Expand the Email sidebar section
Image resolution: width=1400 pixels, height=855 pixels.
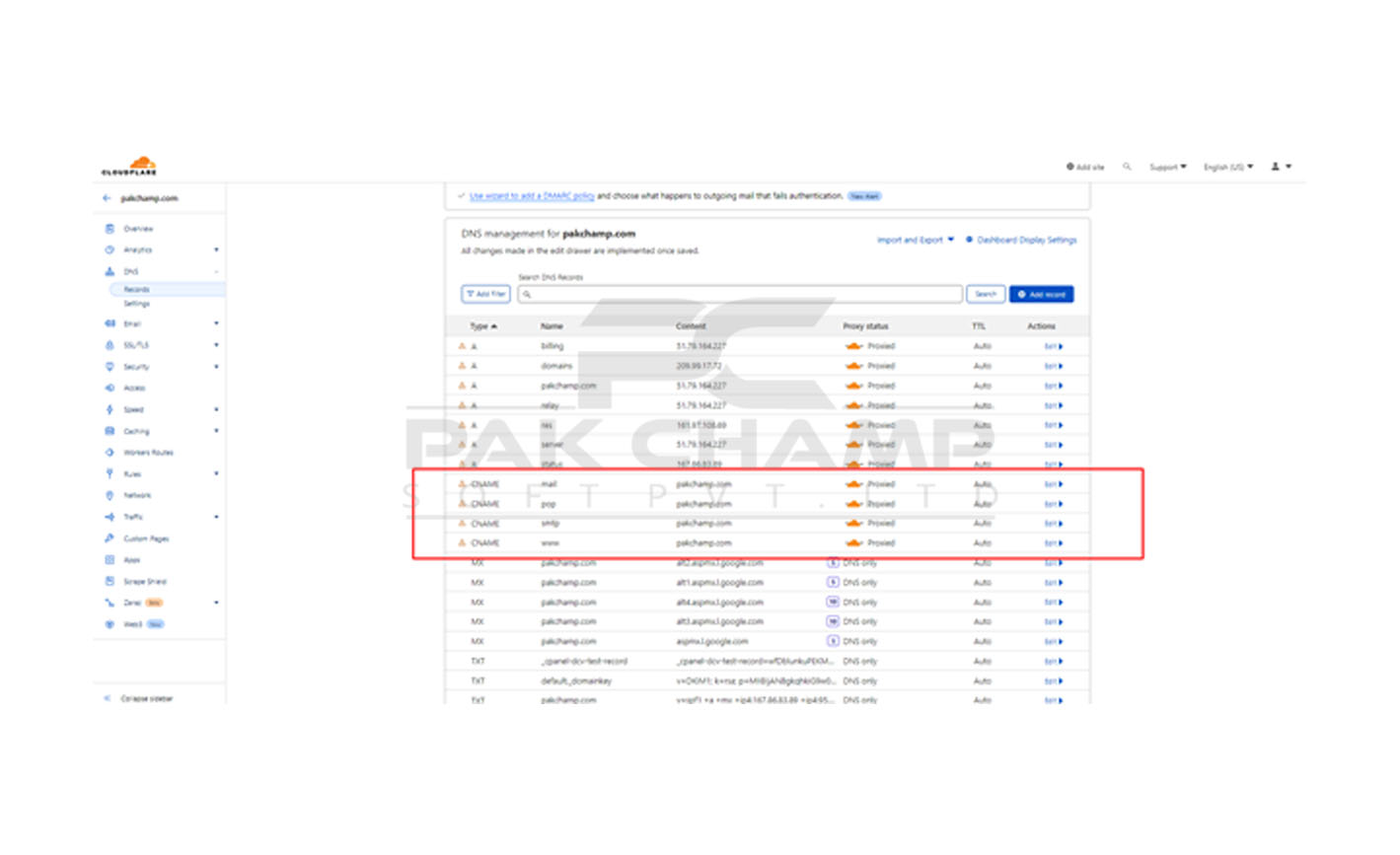[216, 323]
